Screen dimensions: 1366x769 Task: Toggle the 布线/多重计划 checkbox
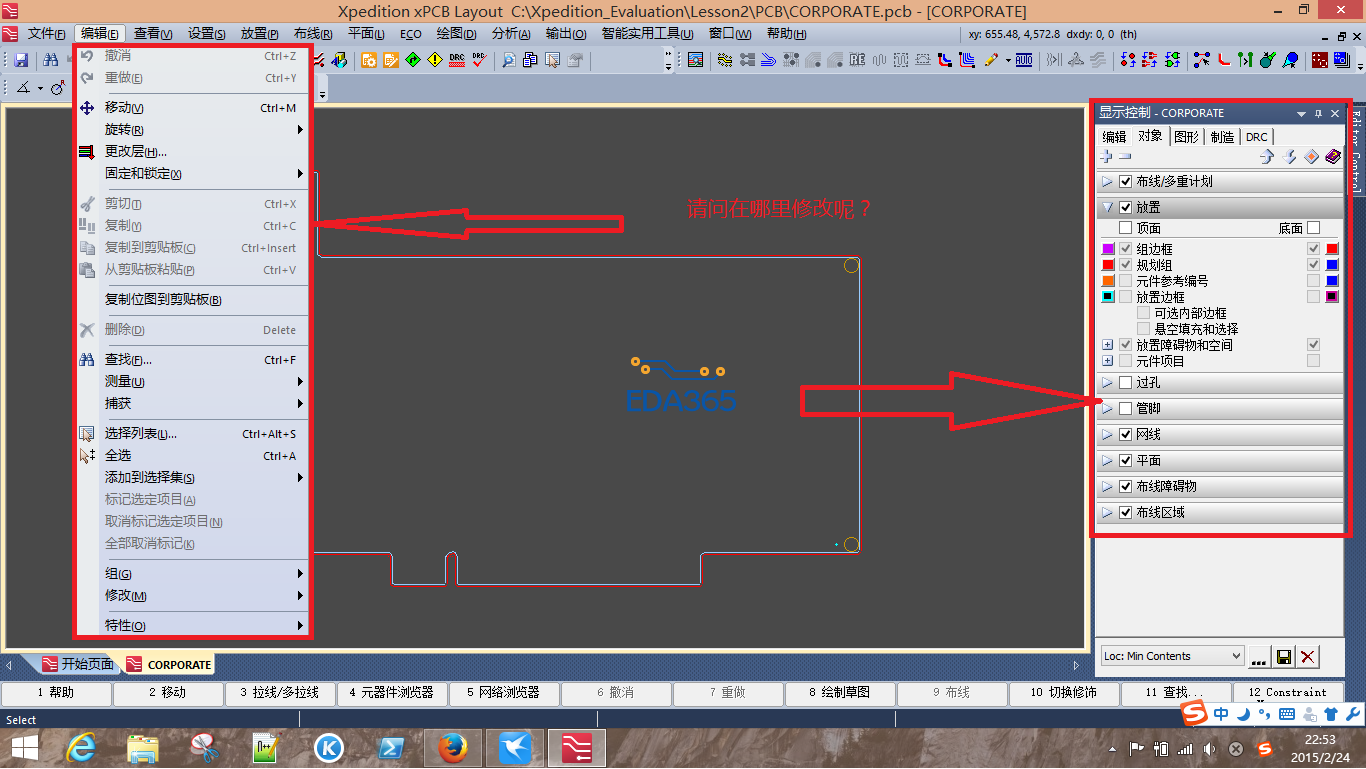[1126, 182]
